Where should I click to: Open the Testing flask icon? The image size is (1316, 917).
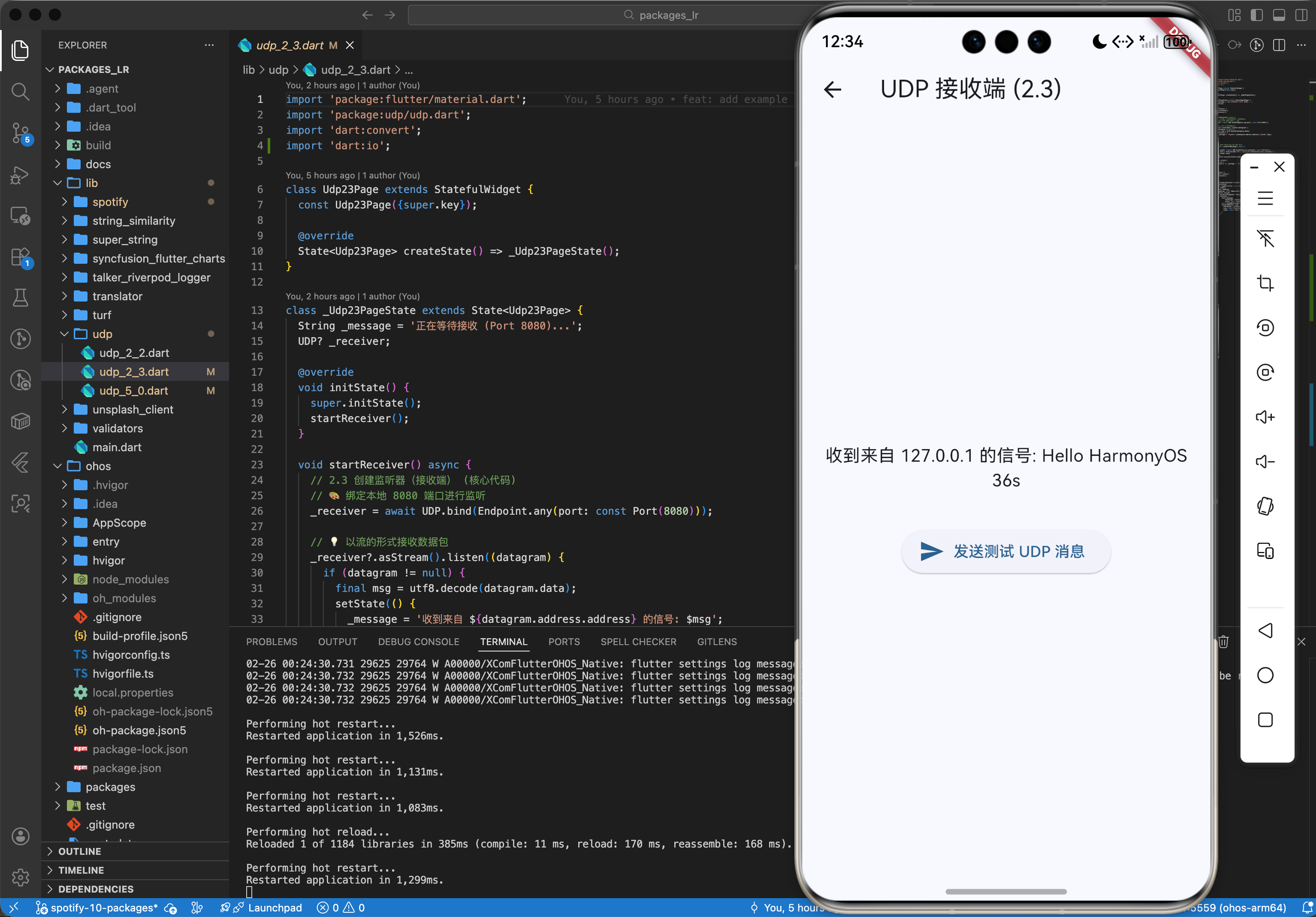click(21, 298)
